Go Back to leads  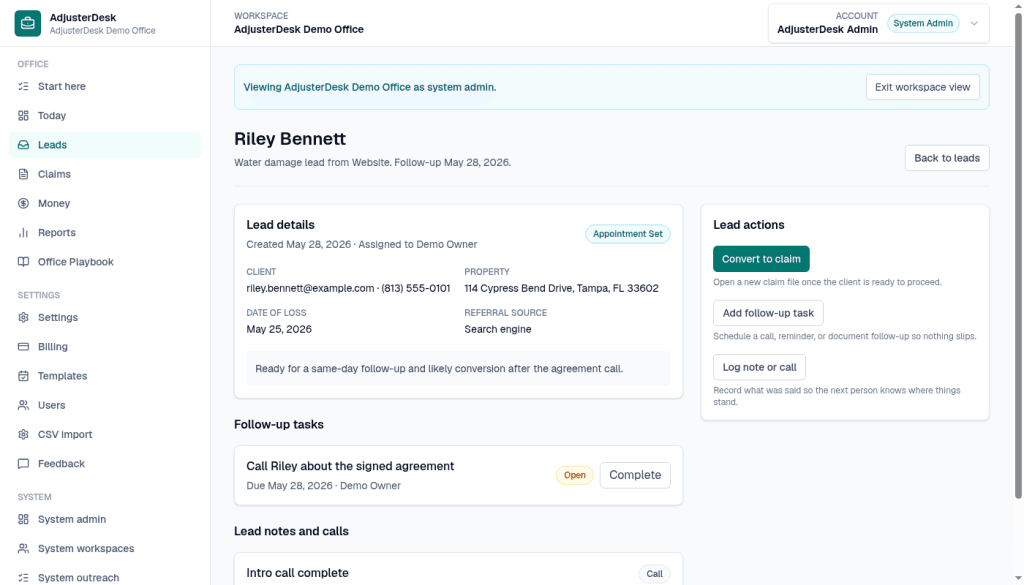946,158
